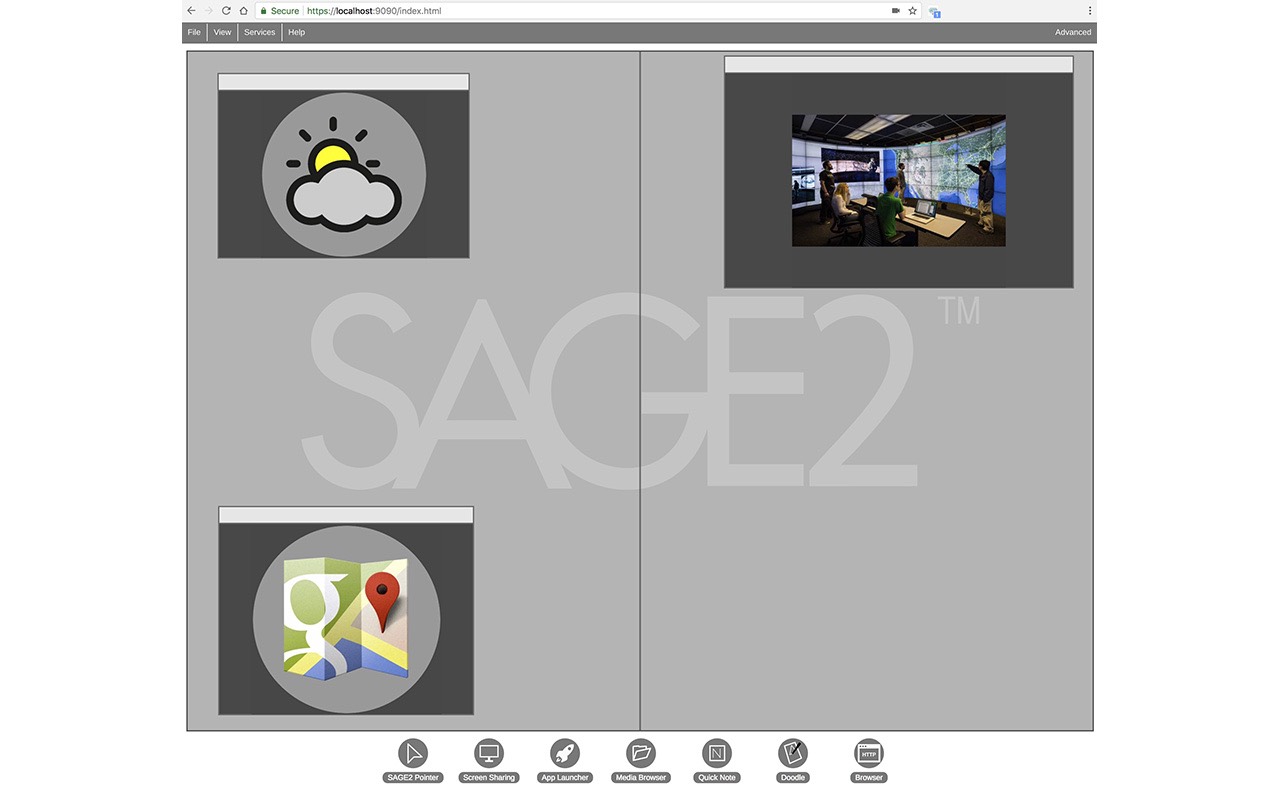This screenshot has width=1280, height=800.
Task: Click the maps window title bar
Action: click(x=346, y=515)
